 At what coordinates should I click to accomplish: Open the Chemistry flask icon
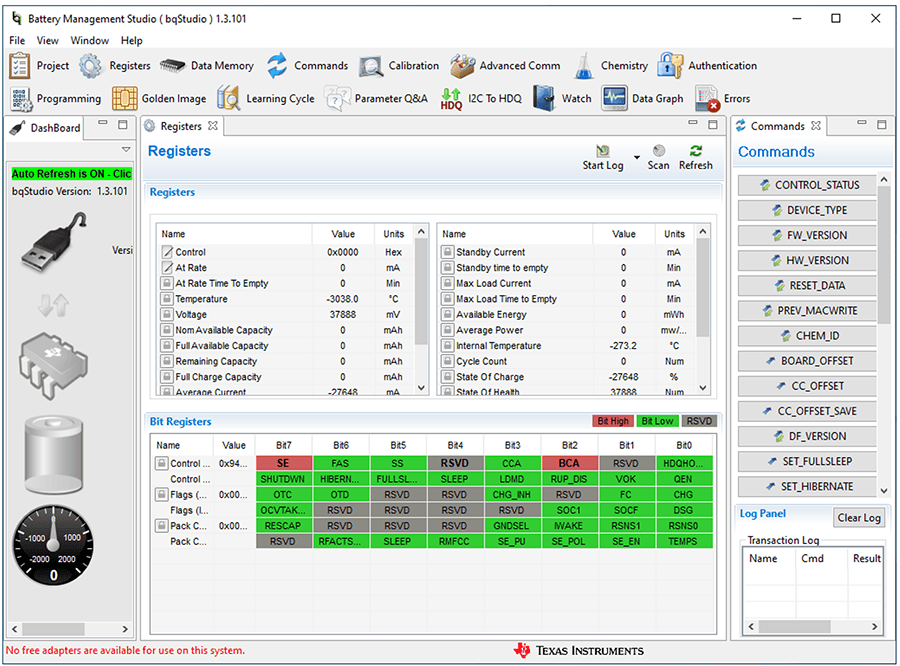(584, 65)
